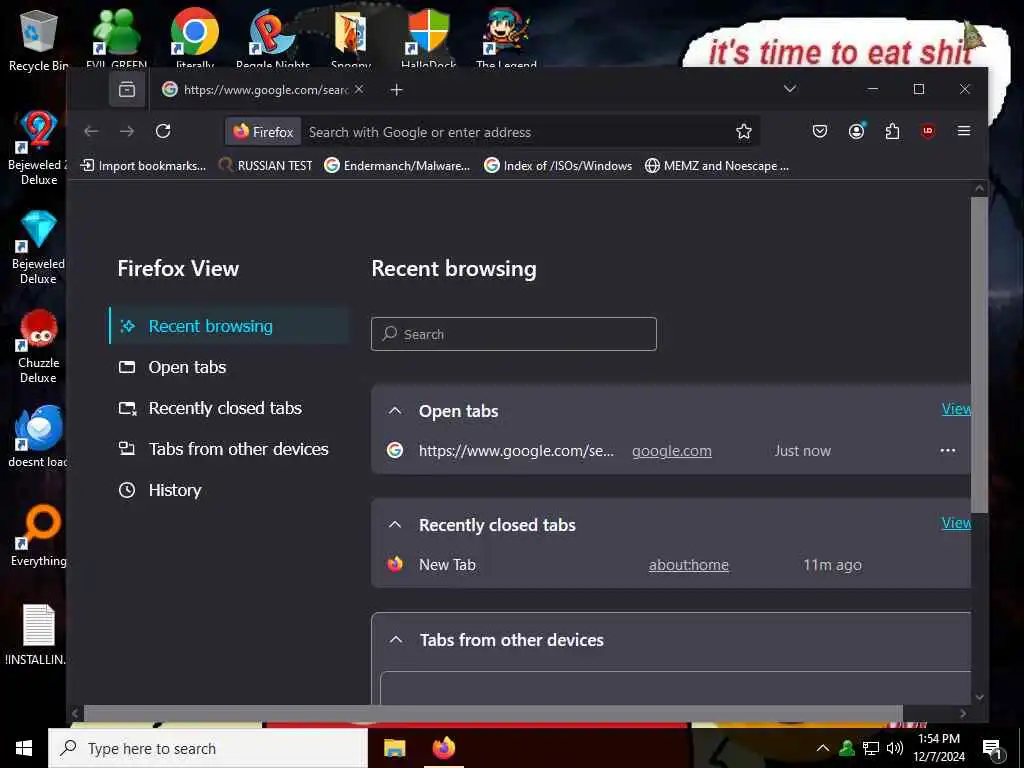Click the Firefox identity badge in address bar

[x=264, y=132]
